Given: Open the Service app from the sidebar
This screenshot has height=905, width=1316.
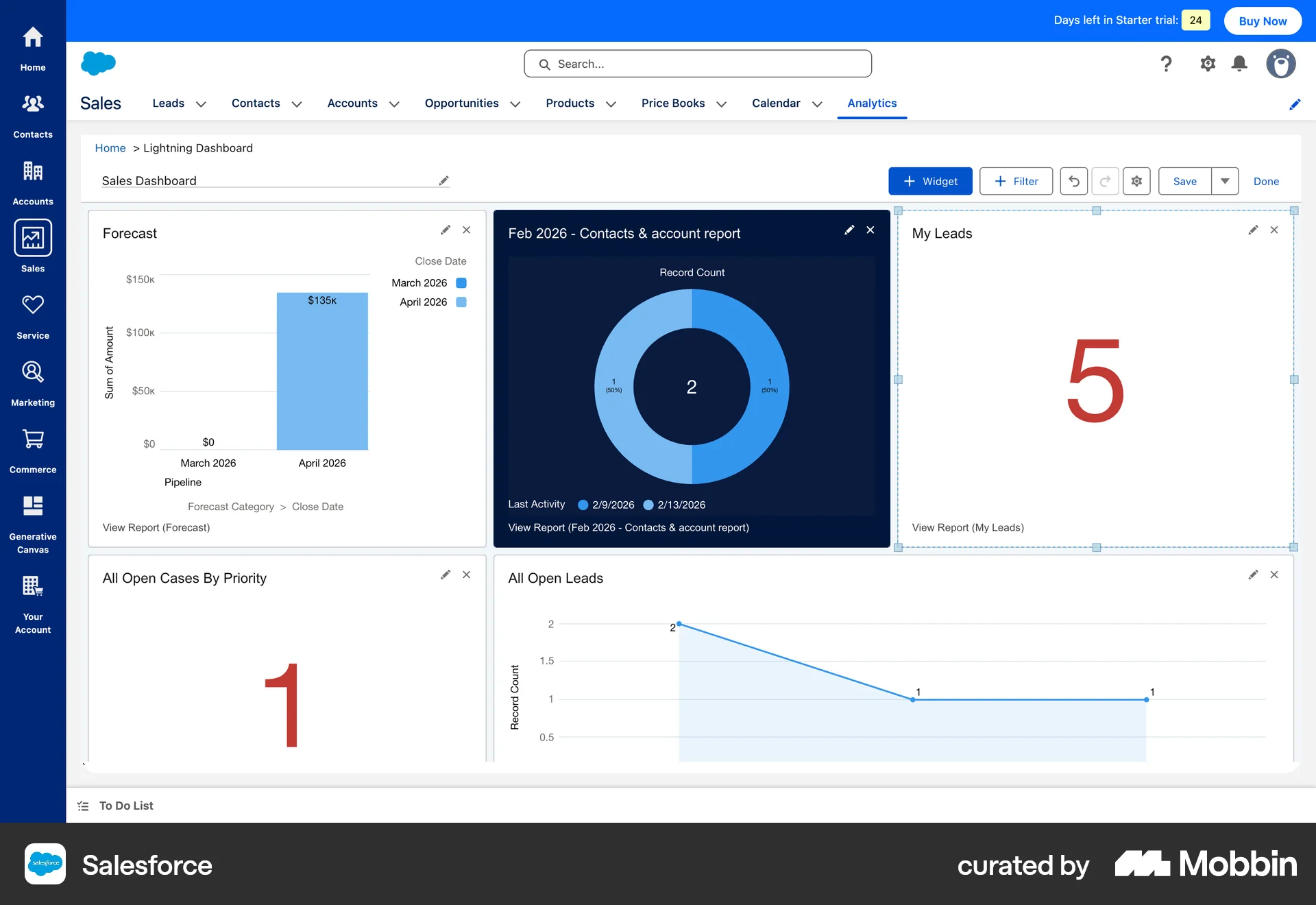Looking at the screenshot, I should tap(32, 314).
